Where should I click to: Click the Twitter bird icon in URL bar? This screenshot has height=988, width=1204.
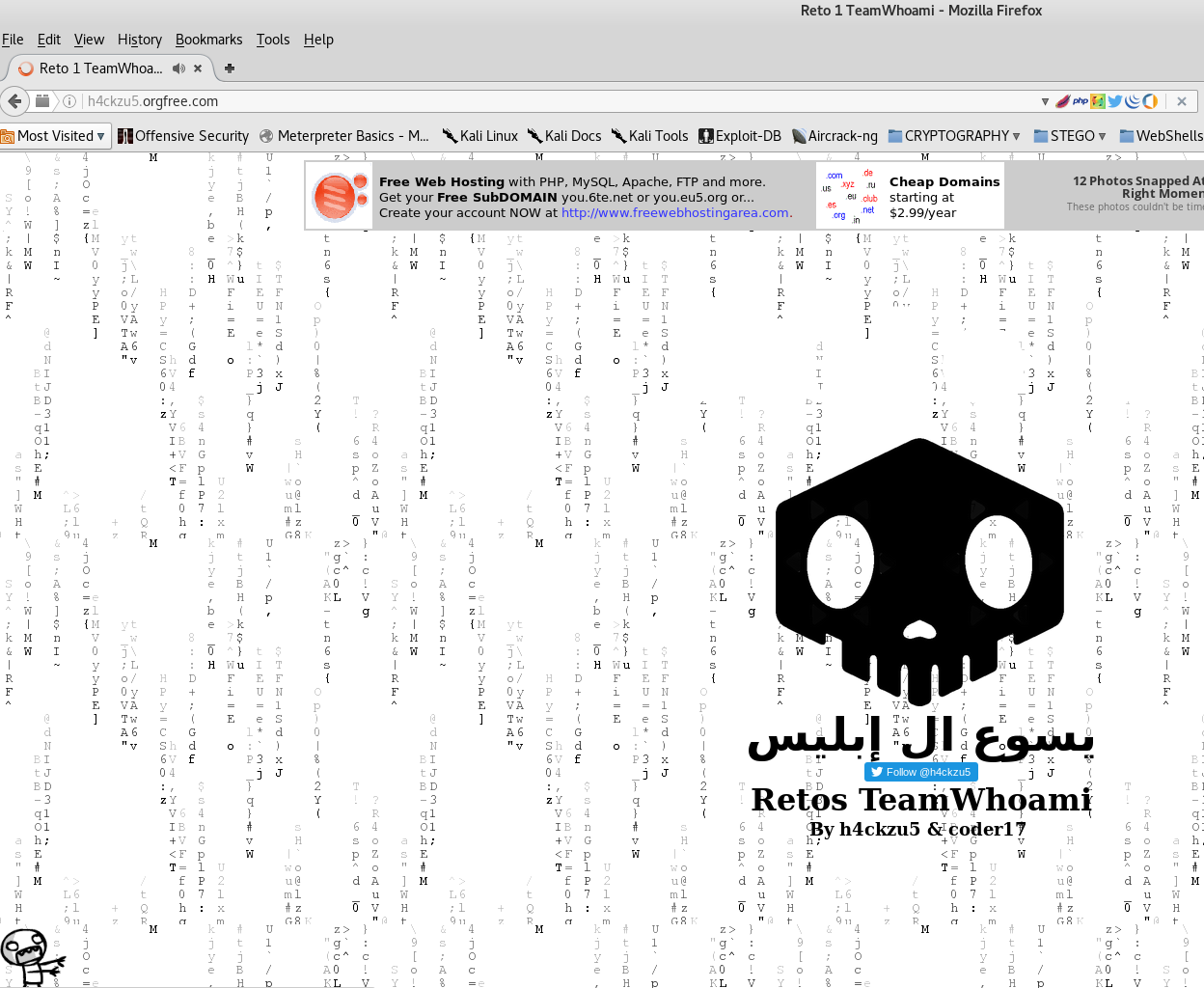point(1115,101)
